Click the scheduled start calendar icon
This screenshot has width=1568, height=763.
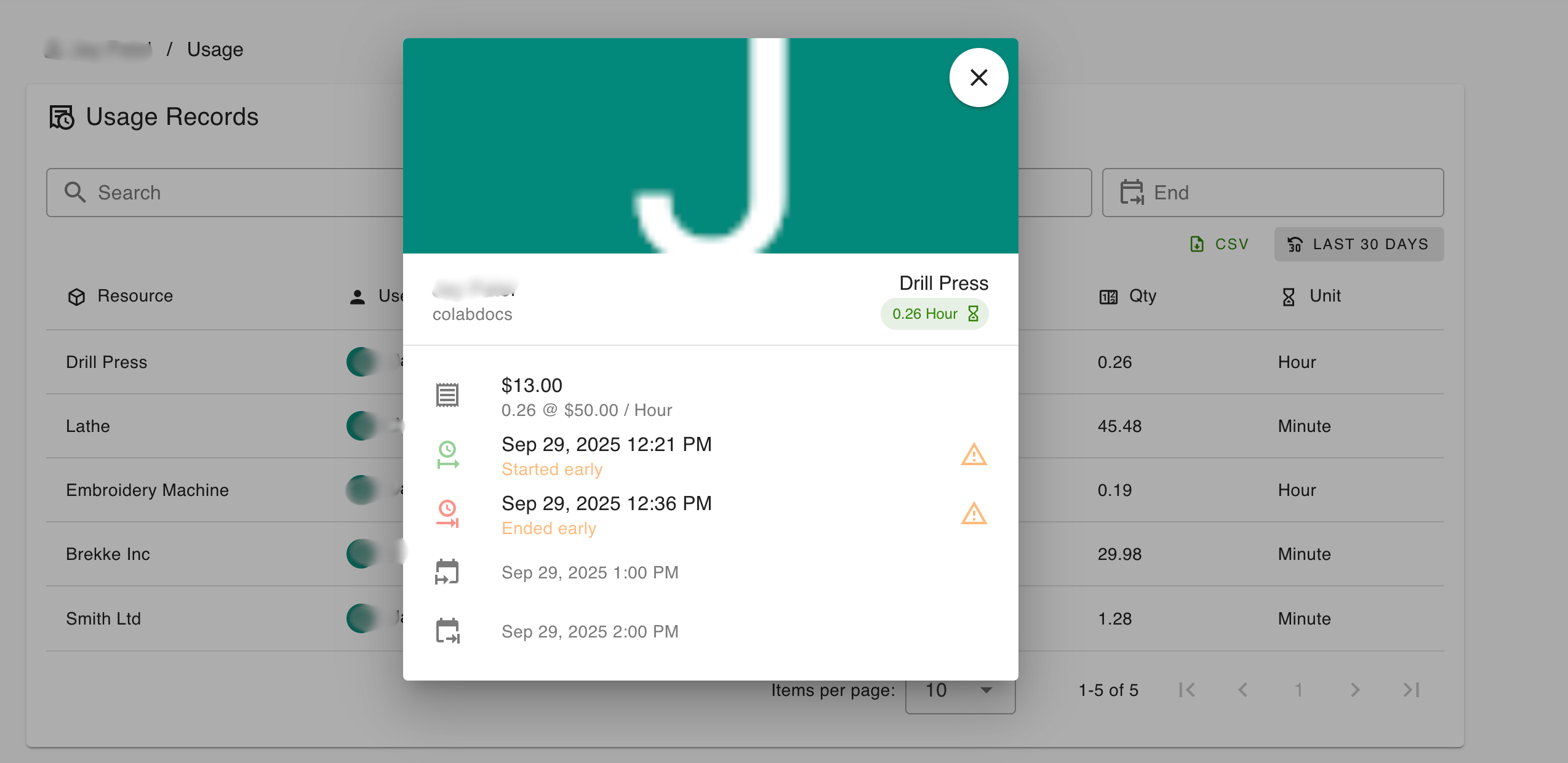point(447,572)
